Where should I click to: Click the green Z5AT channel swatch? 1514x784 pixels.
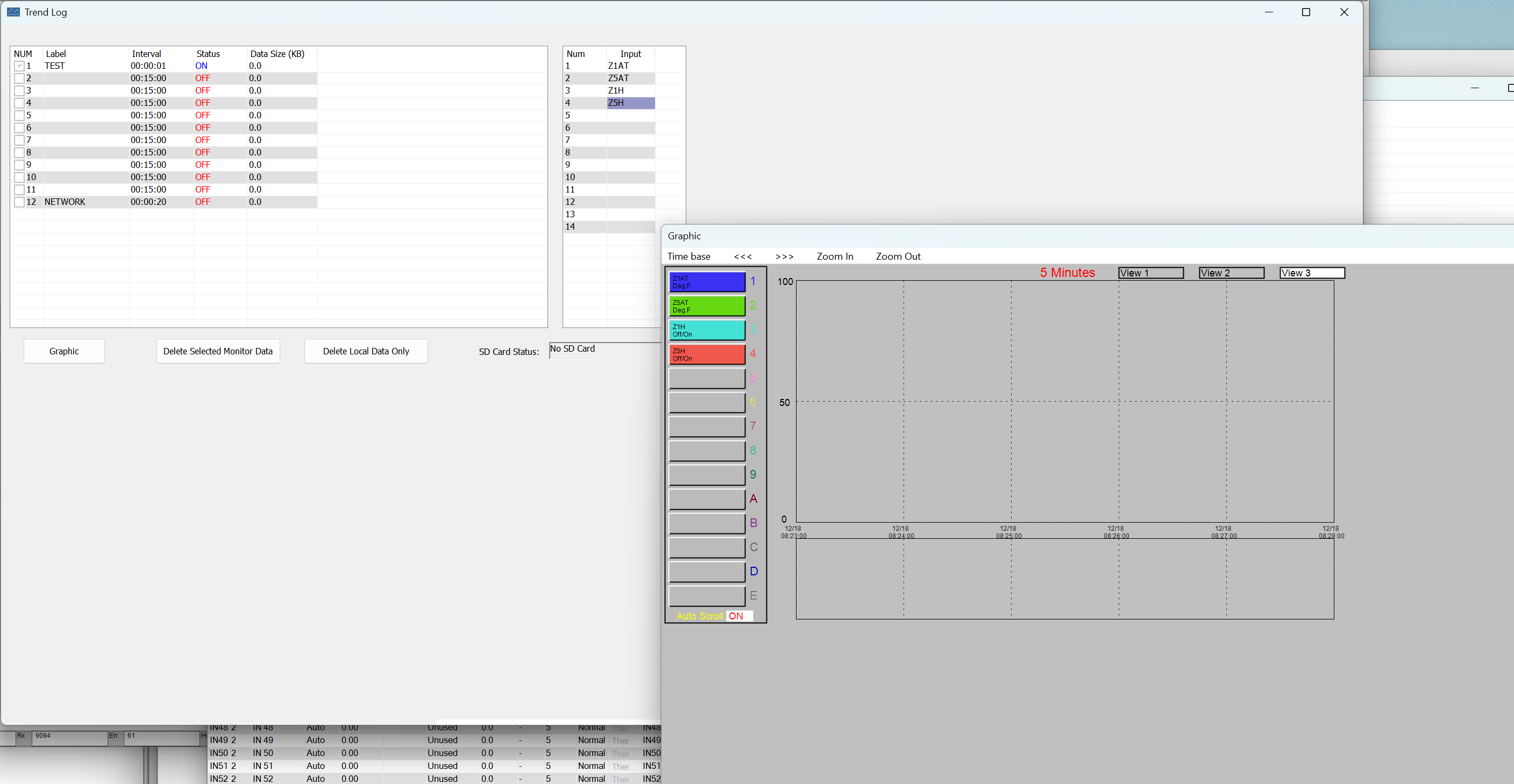tap(707, 306)
